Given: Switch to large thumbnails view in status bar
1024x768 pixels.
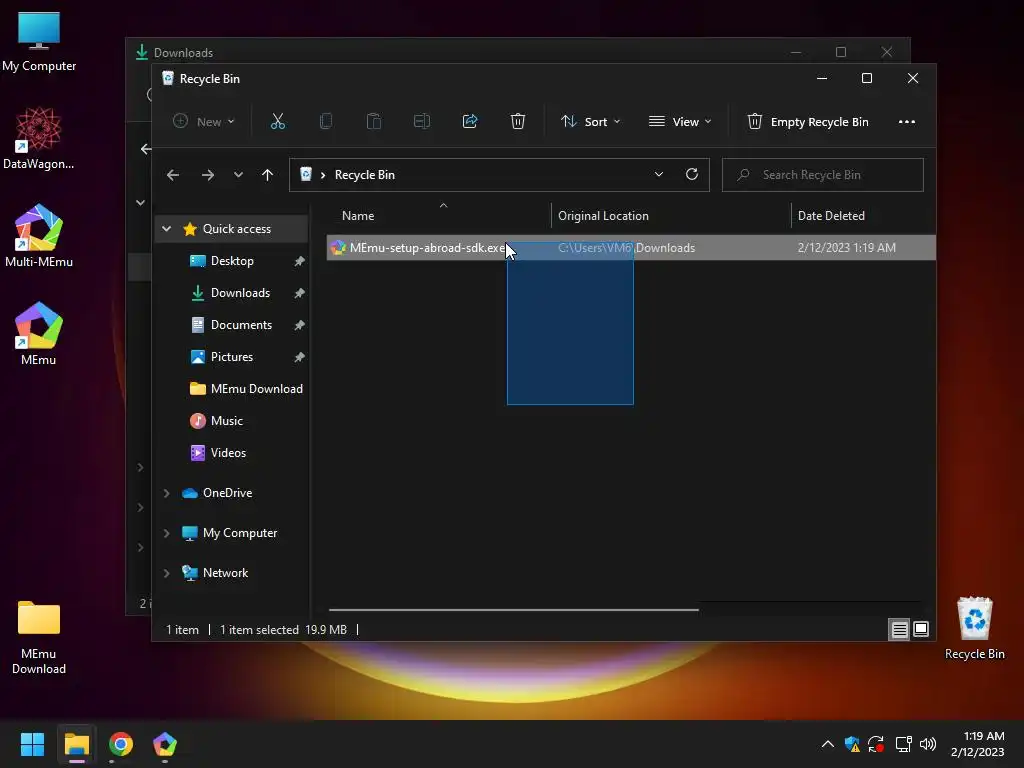Looking at the screenshot, I should (x=921, y=630).
